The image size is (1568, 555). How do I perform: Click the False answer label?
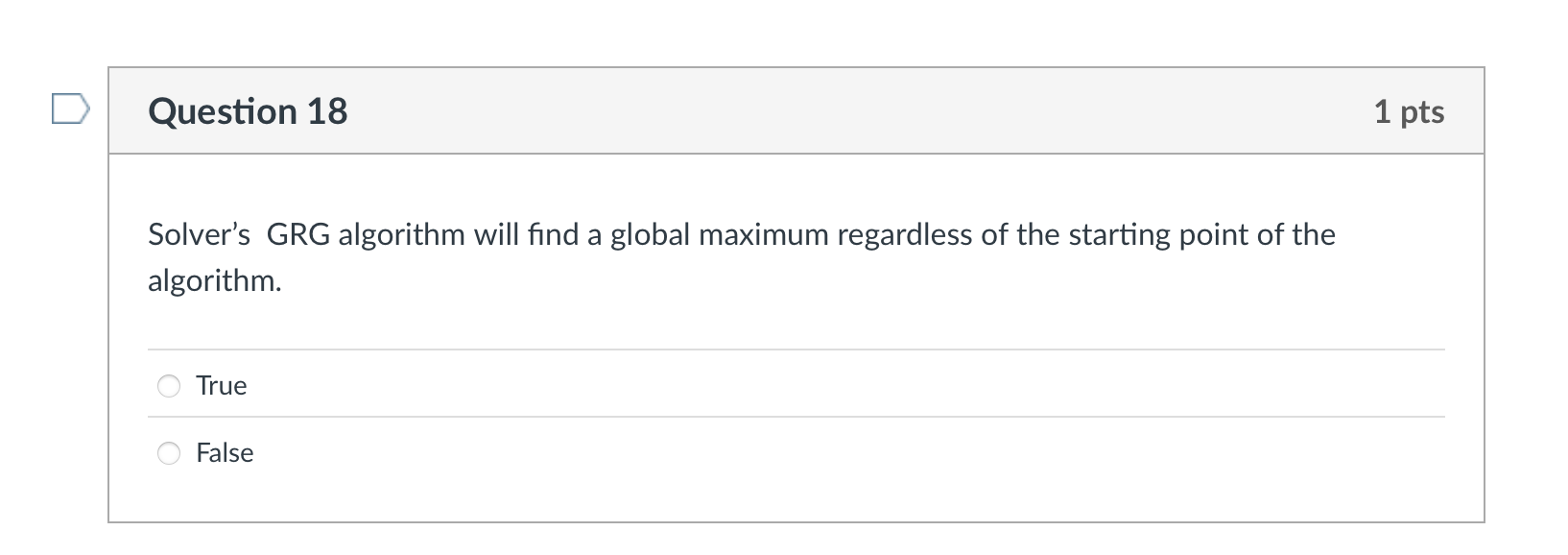[x=225, y=452]
